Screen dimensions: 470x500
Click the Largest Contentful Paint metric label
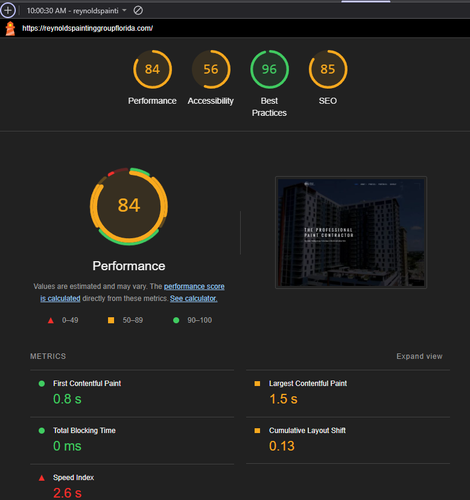coord(308,383)
